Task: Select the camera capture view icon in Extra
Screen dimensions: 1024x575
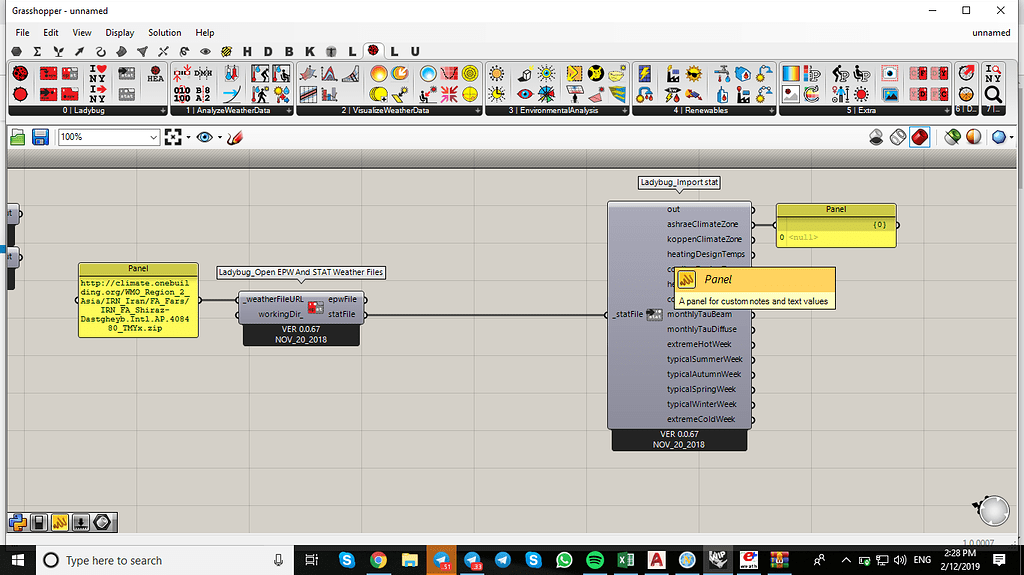Action: click(x=889, y=73)
